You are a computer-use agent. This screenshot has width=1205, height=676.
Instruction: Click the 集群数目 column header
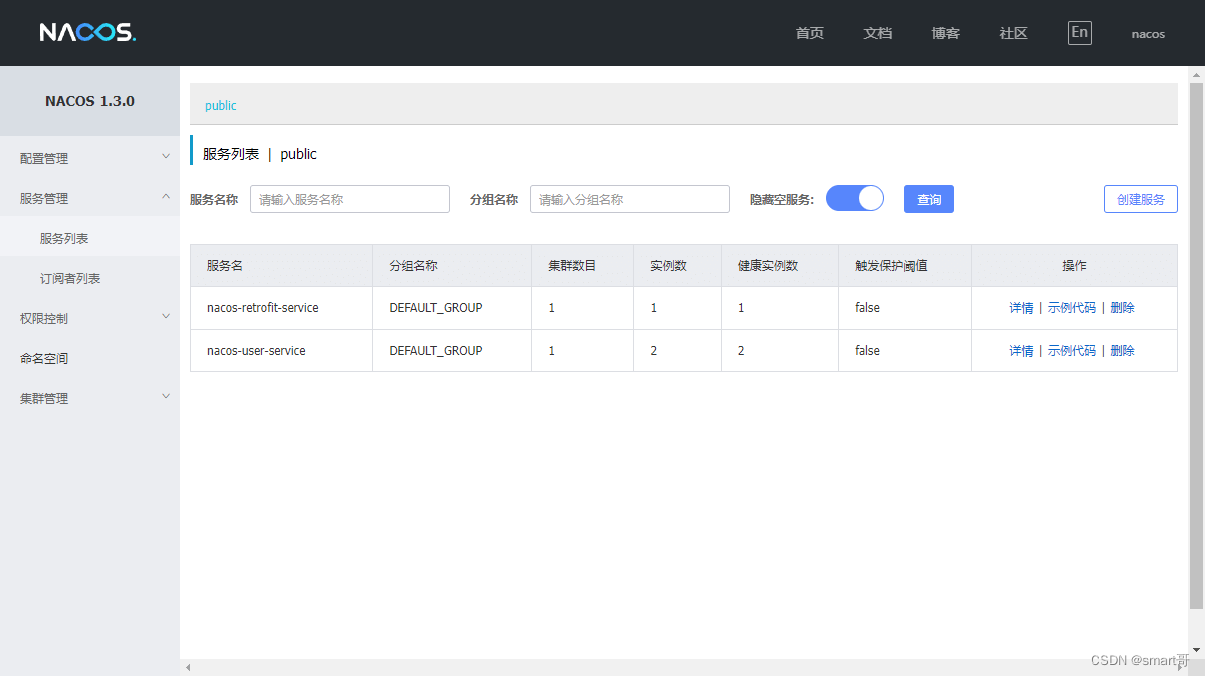[583, 266]
